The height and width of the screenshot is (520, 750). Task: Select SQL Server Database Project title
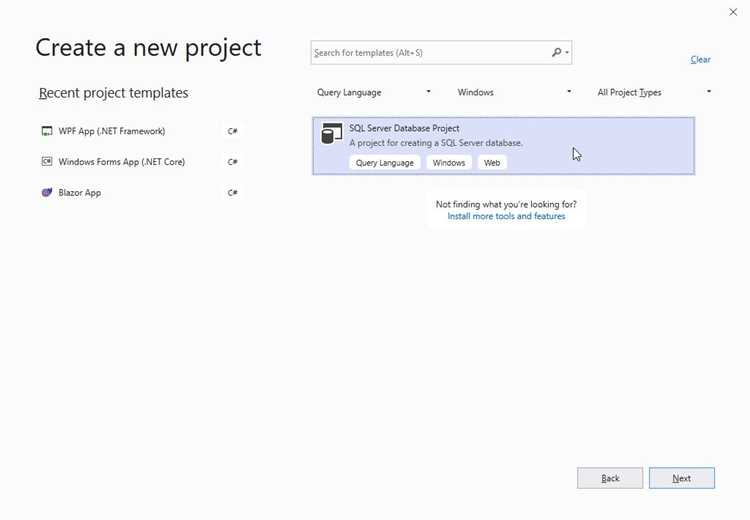[404, 128]
